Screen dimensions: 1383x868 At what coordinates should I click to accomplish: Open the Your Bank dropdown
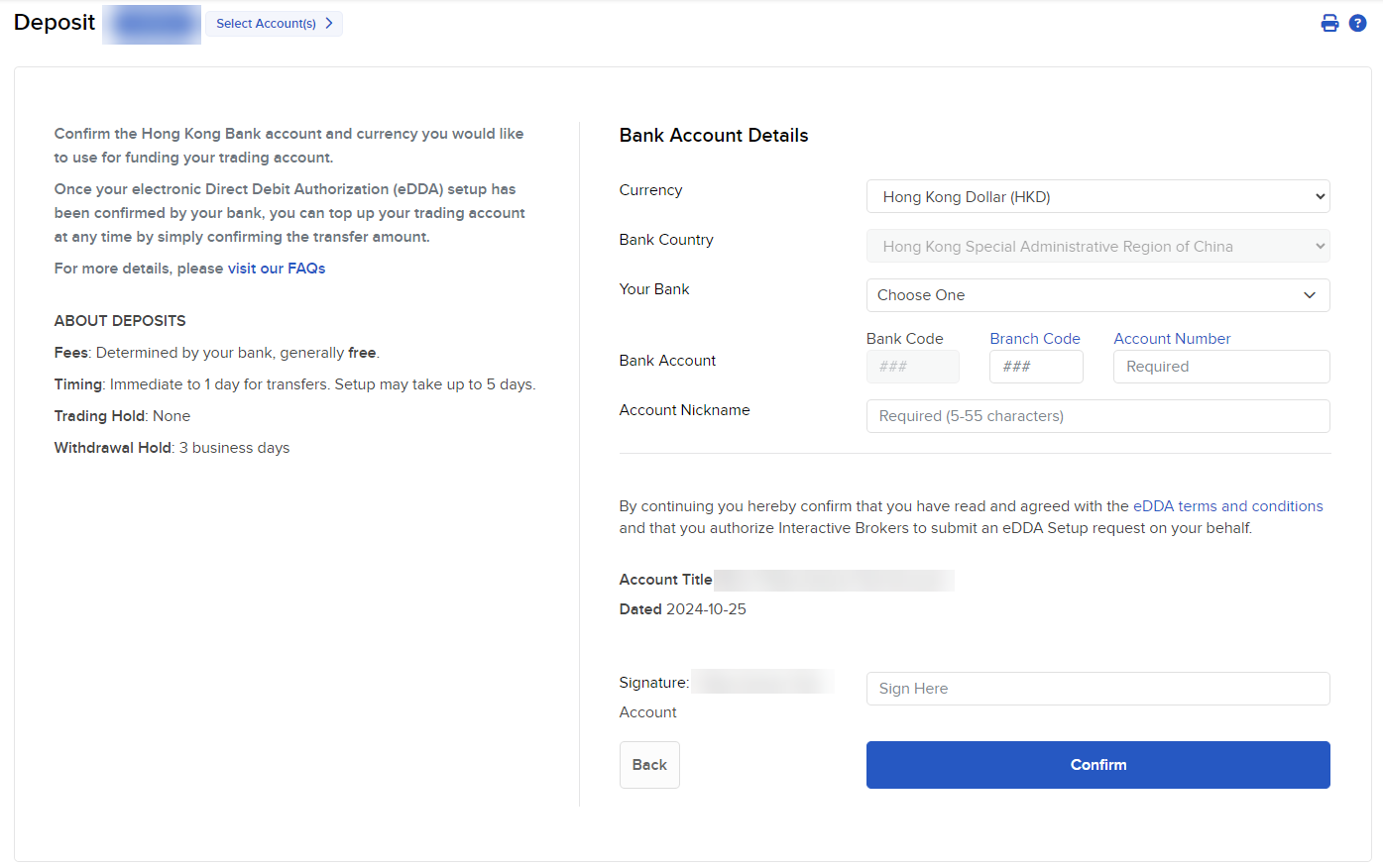pos(1097,294)
